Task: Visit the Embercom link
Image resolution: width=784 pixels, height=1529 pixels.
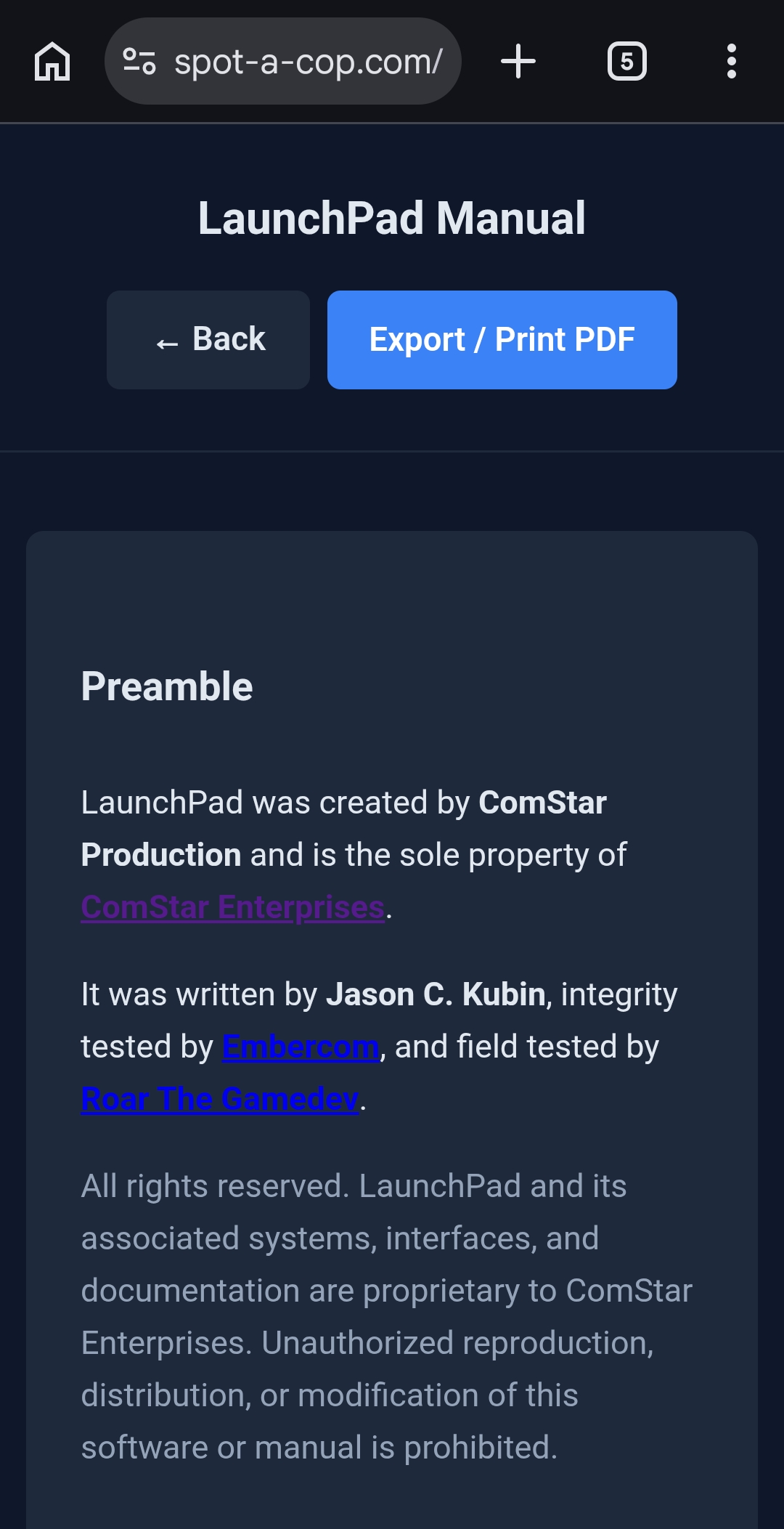Action: tap(300, 1046)
